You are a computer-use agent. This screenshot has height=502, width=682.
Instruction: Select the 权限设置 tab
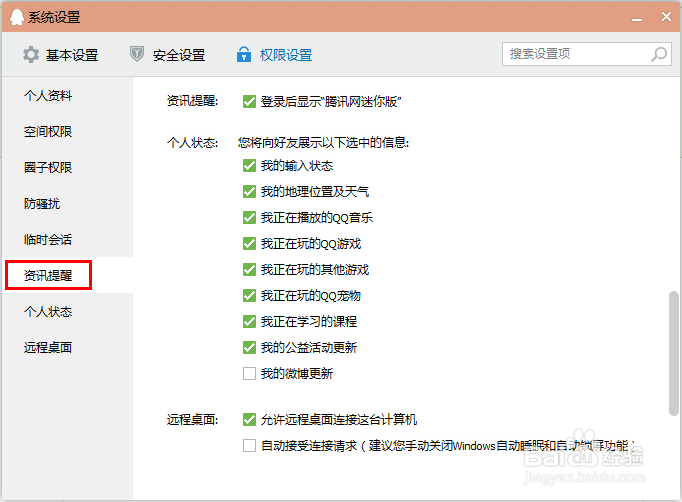(x=274, y=55)
